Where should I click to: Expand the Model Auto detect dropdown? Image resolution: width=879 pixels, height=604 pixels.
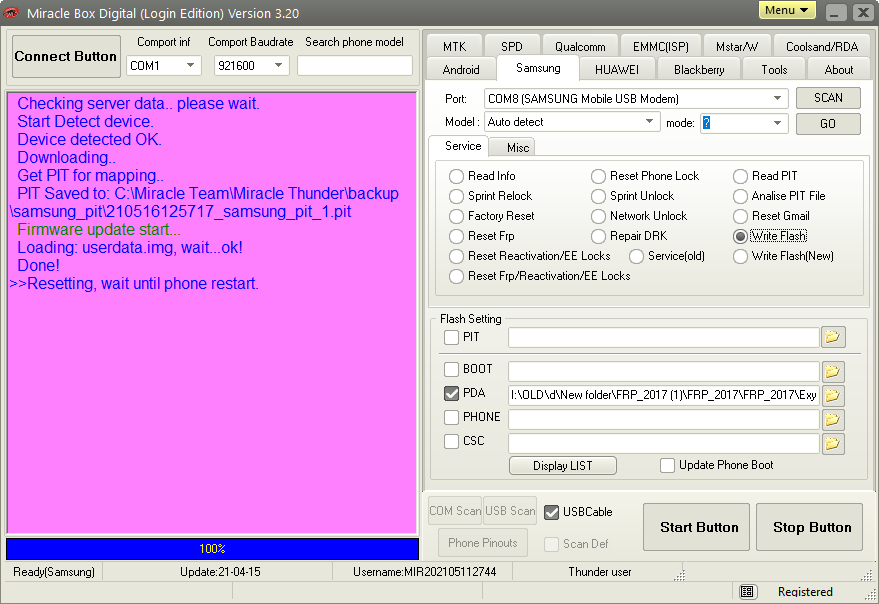pyautogui.click(x=649, y=122)
